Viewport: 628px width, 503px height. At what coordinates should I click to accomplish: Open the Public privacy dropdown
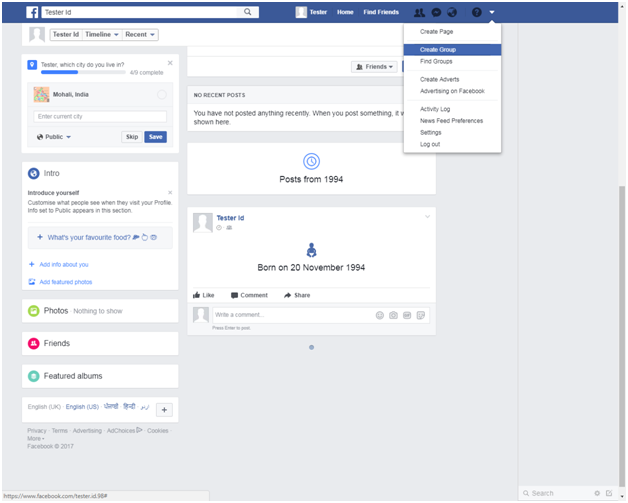coord(54,137)
